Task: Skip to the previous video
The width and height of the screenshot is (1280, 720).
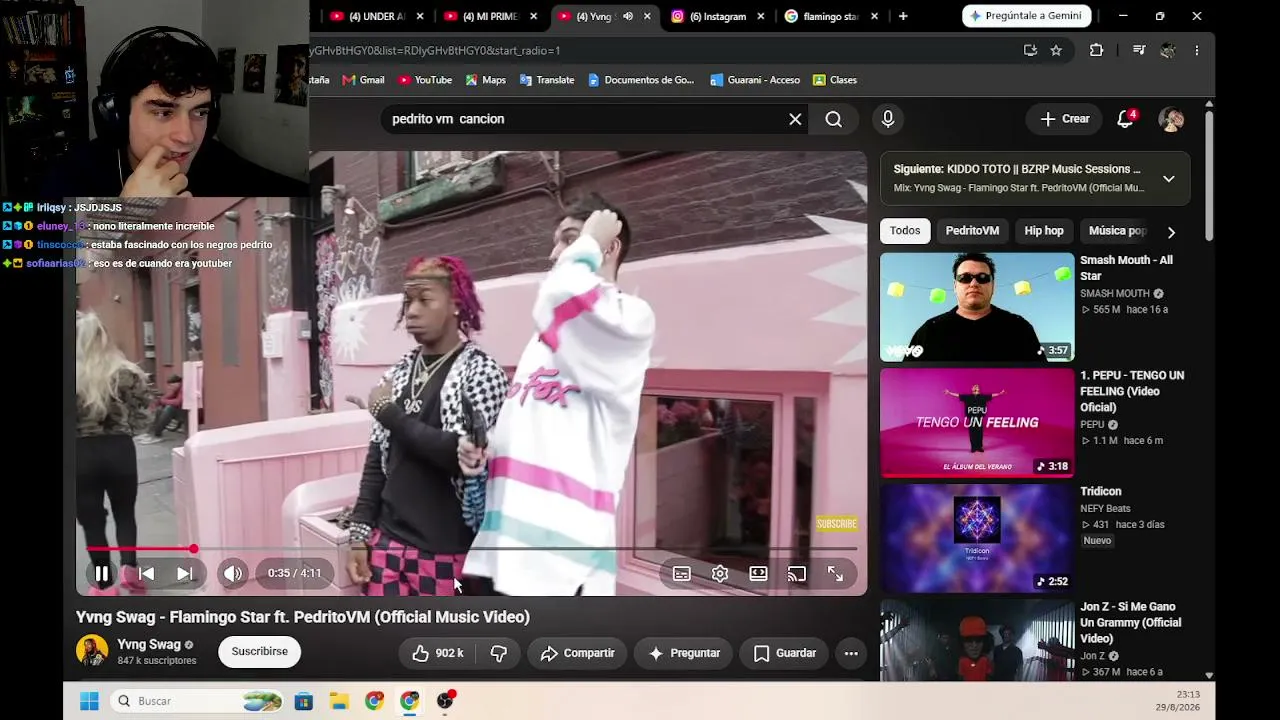Action: point(146,574)
